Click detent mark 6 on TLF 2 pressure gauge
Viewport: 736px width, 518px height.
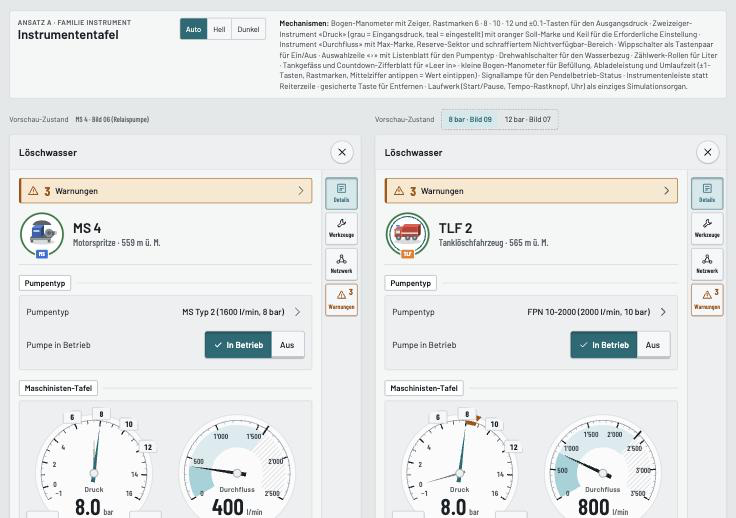pyautogui.click(x=438, y=417)
